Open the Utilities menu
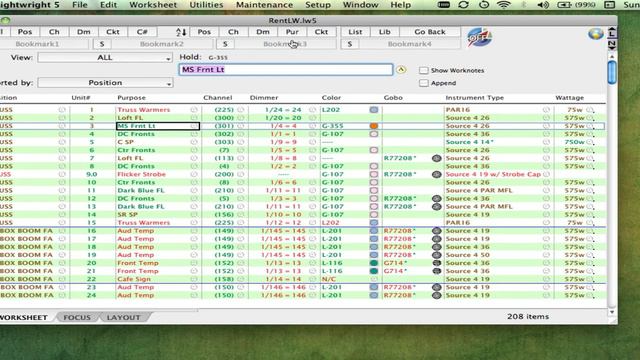 (206, 5)
